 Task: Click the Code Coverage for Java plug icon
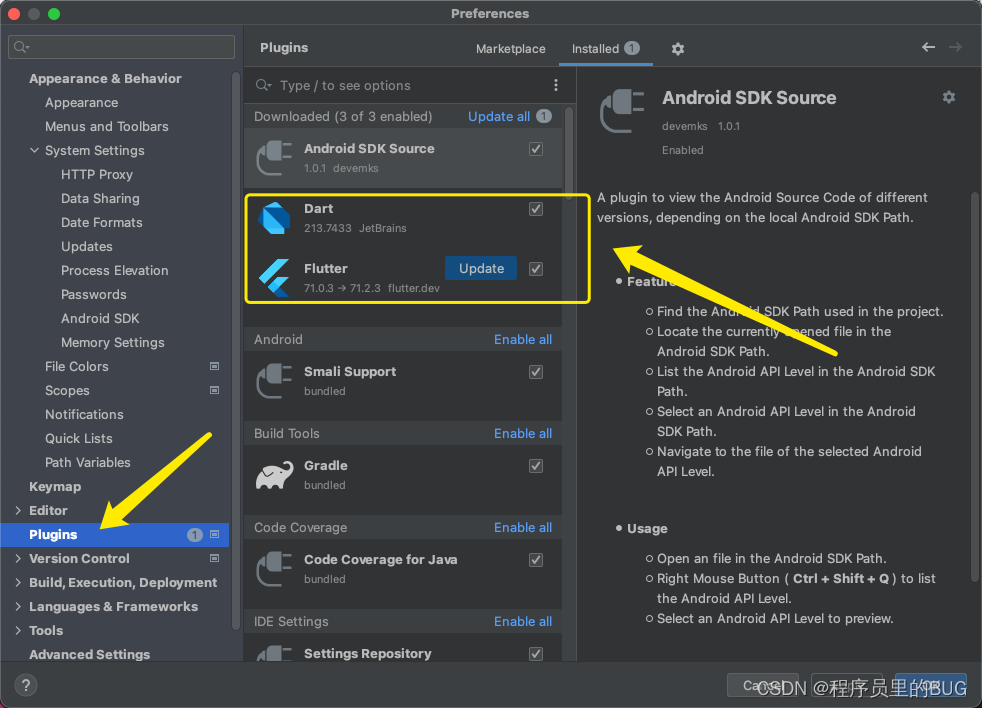click(274, 569)
